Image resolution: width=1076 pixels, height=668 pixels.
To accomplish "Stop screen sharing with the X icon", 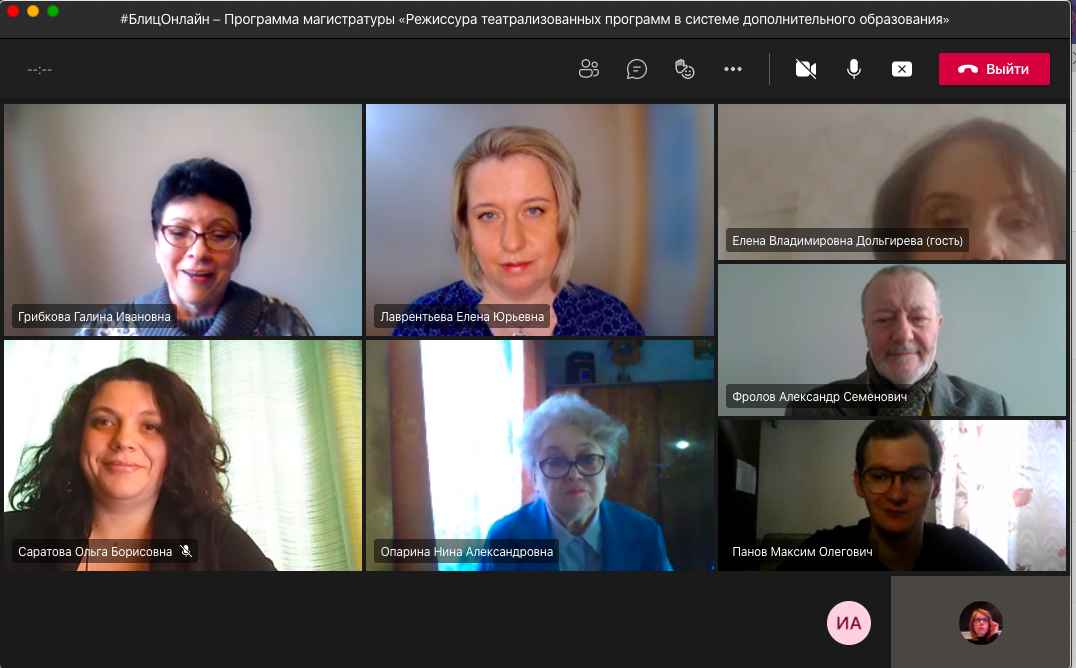I will pos(902,69).
